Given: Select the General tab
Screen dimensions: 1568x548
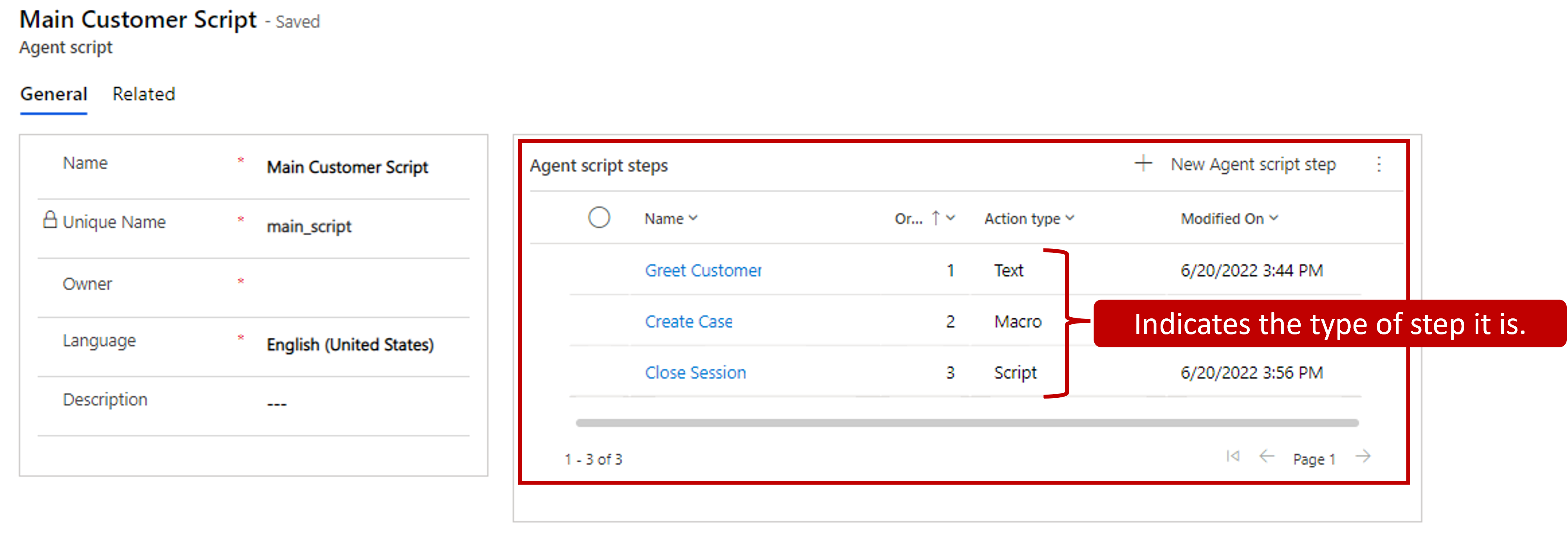Looking at the screenshot, I should 54,94.
